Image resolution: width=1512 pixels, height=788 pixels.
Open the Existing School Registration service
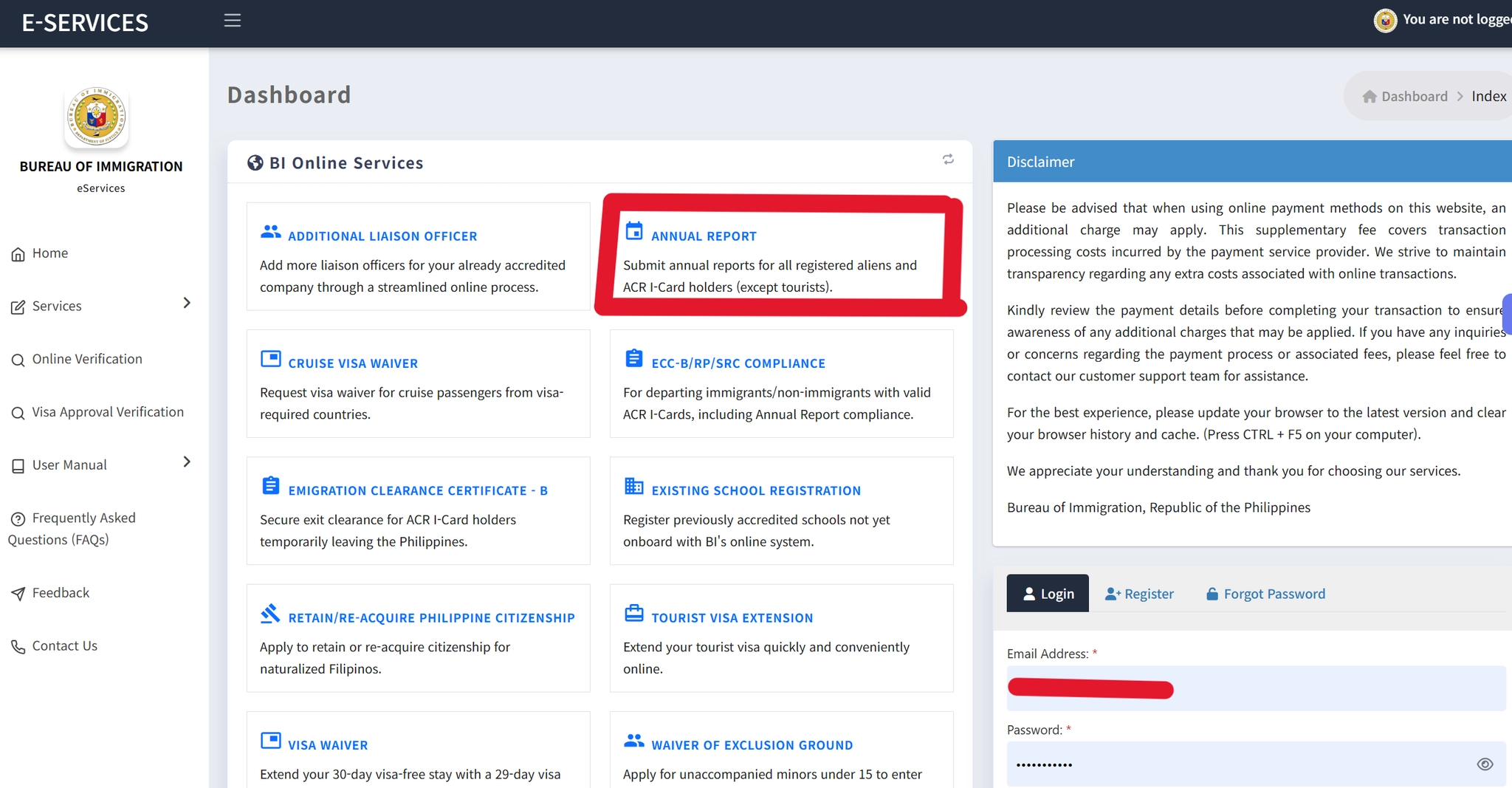(756, 491)
